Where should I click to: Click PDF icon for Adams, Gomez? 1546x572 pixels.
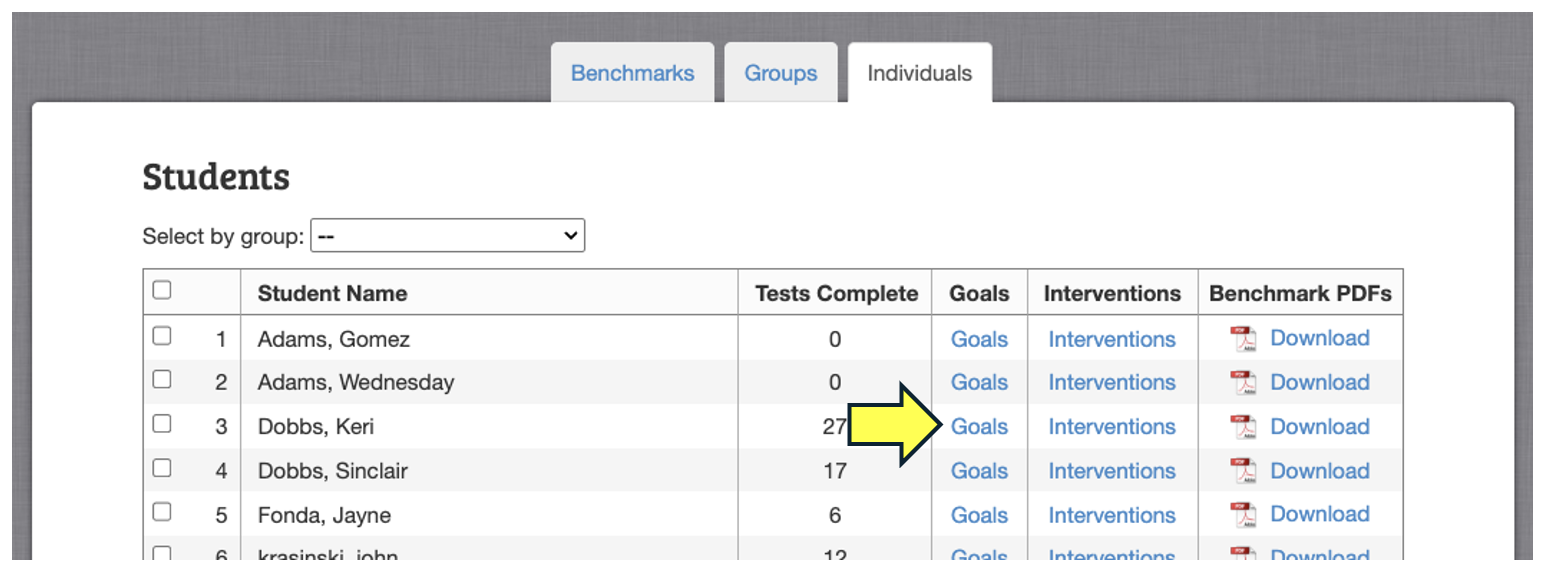pyautogui.click(x=1243, y=339)
